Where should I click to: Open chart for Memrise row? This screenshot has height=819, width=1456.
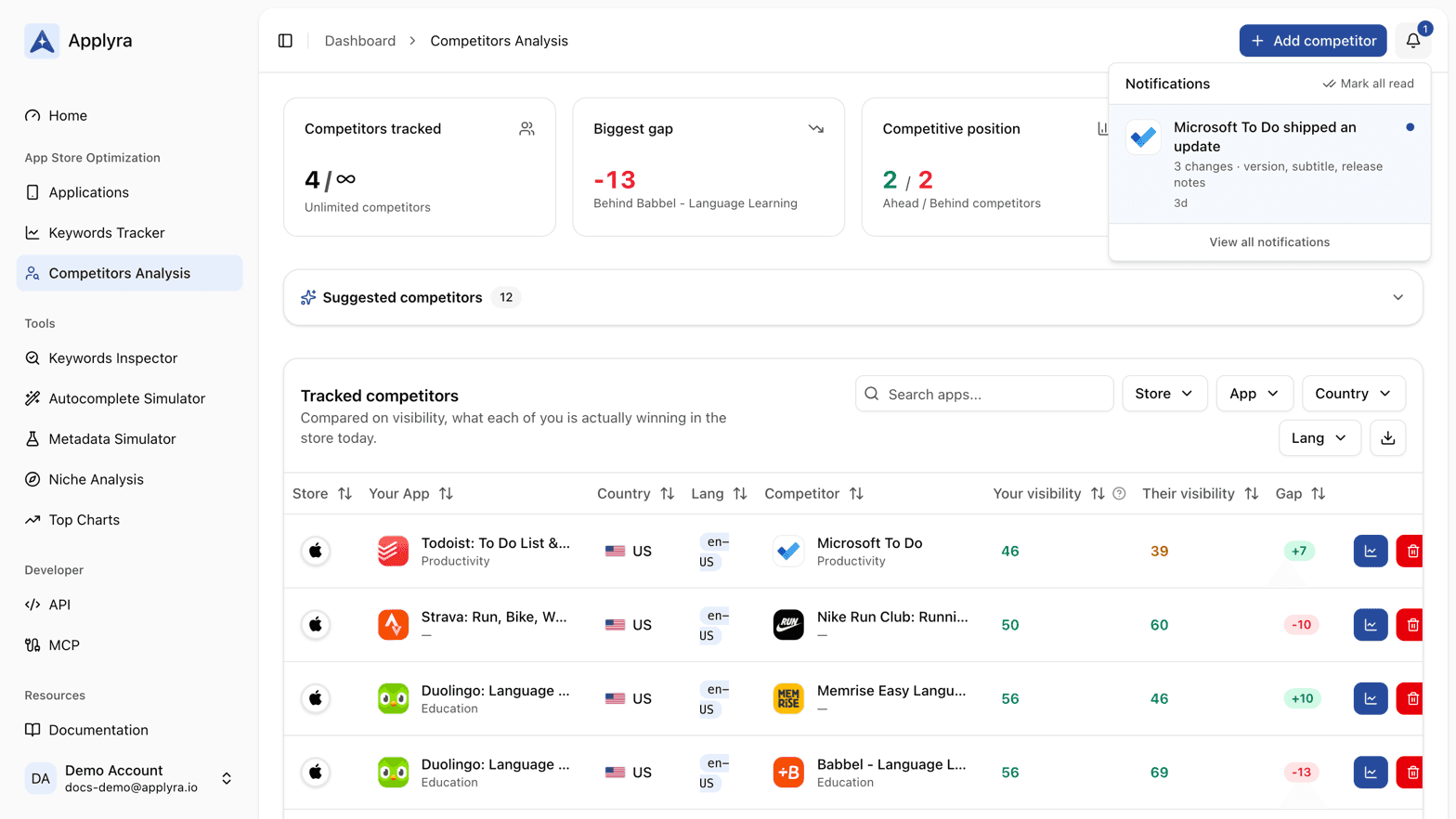1371,698
